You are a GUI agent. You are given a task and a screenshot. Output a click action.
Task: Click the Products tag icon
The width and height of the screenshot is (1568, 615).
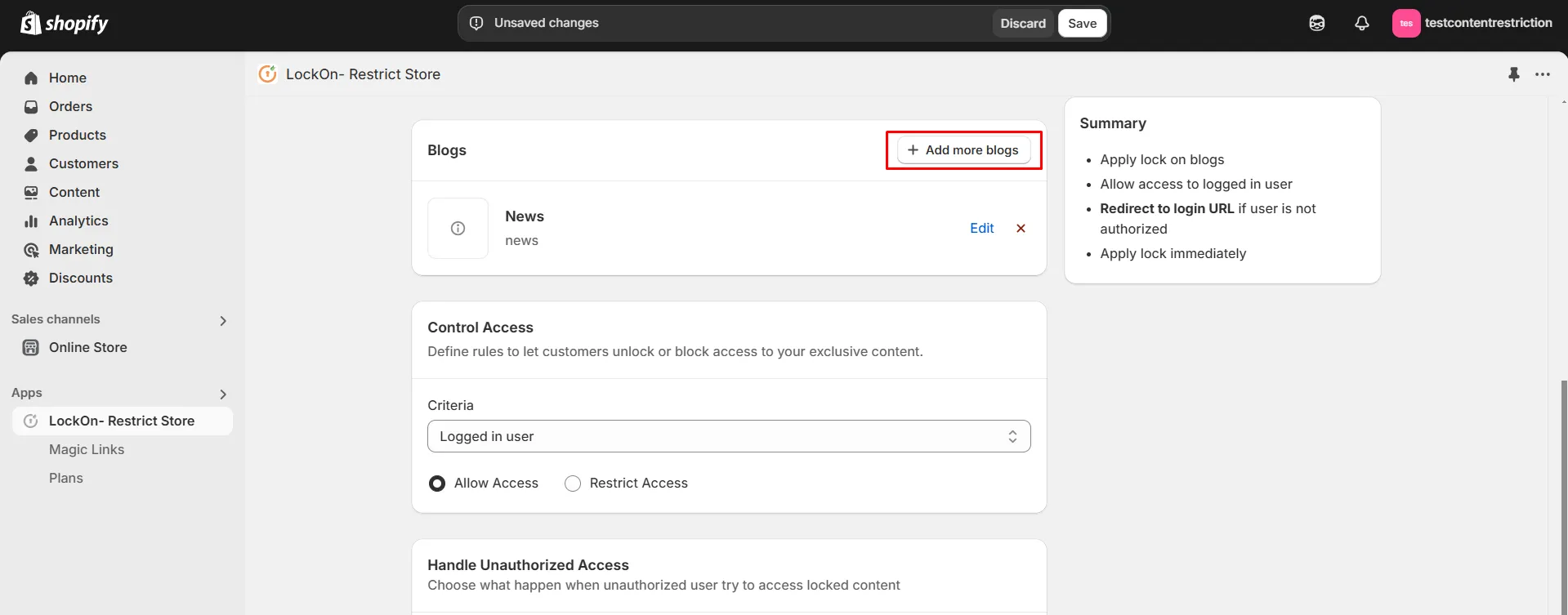click(x=31, y=135)
